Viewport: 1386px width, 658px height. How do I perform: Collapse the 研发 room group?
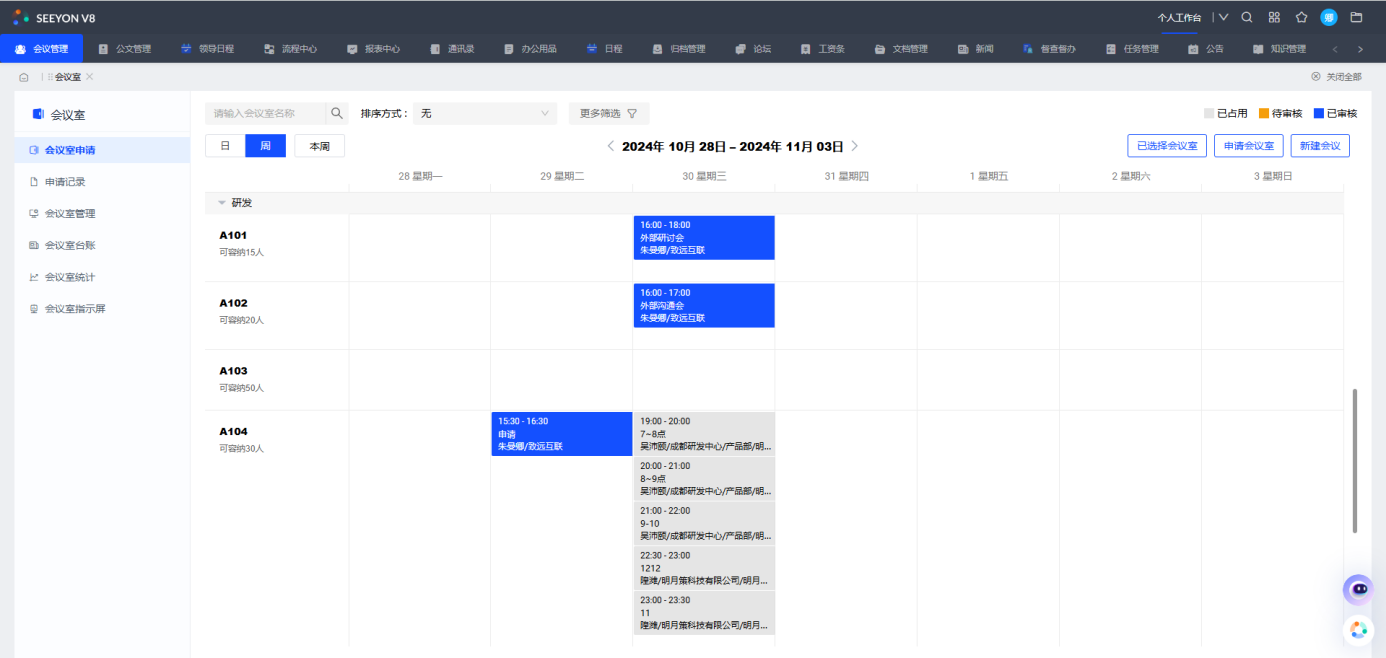(x=222, y=203)
